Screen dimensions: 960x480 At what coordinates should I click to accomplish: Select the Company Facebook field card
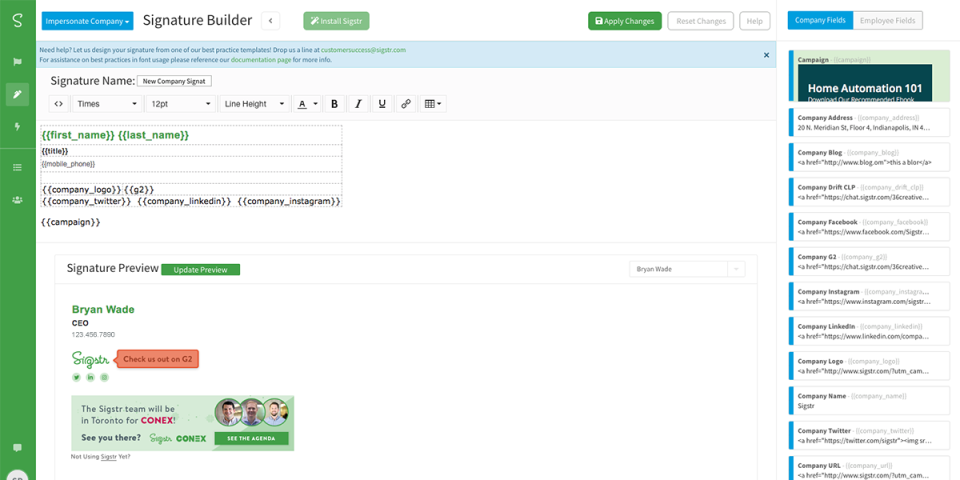(869, 227)
